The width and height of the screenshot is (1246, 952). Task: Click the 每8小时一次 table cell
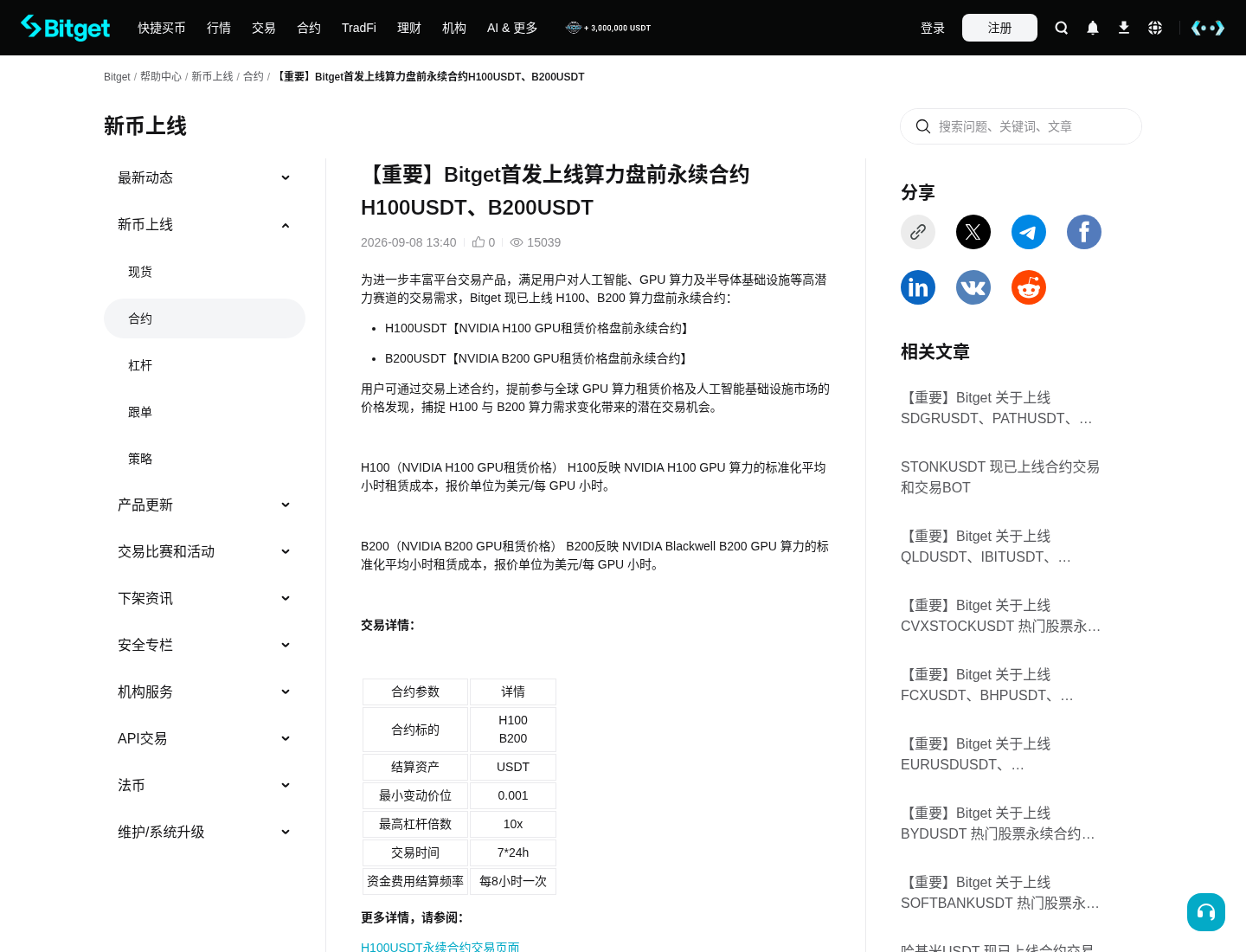coord(513,881)
